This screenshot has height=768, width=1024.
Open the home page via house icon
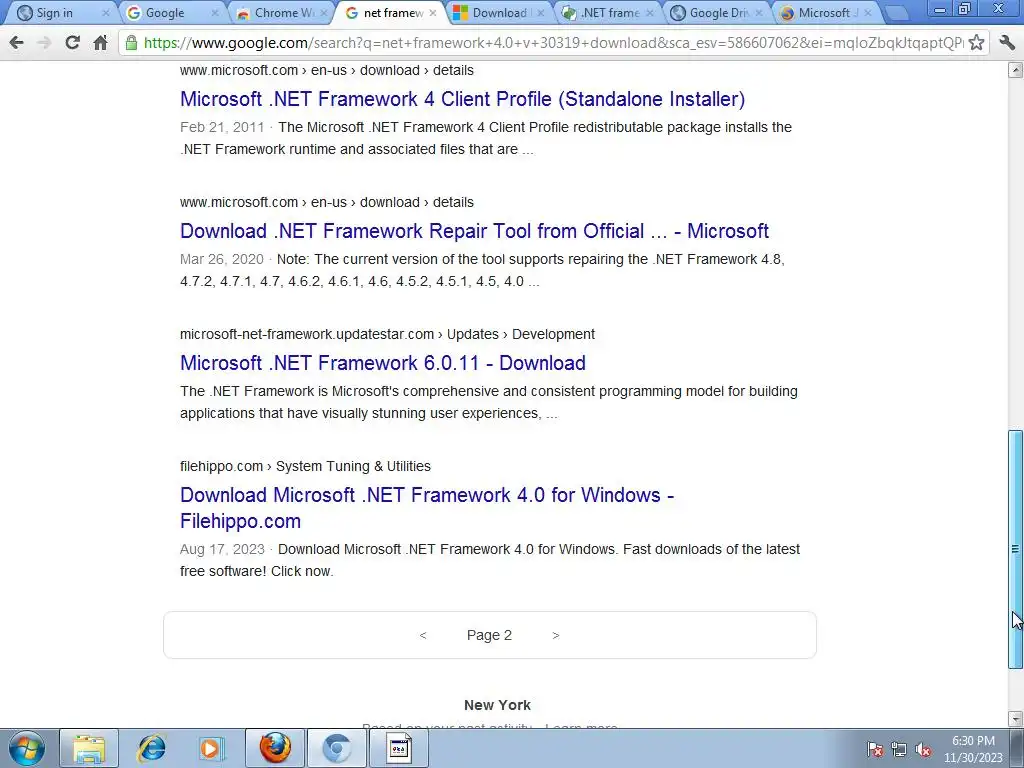click(101, 43)
